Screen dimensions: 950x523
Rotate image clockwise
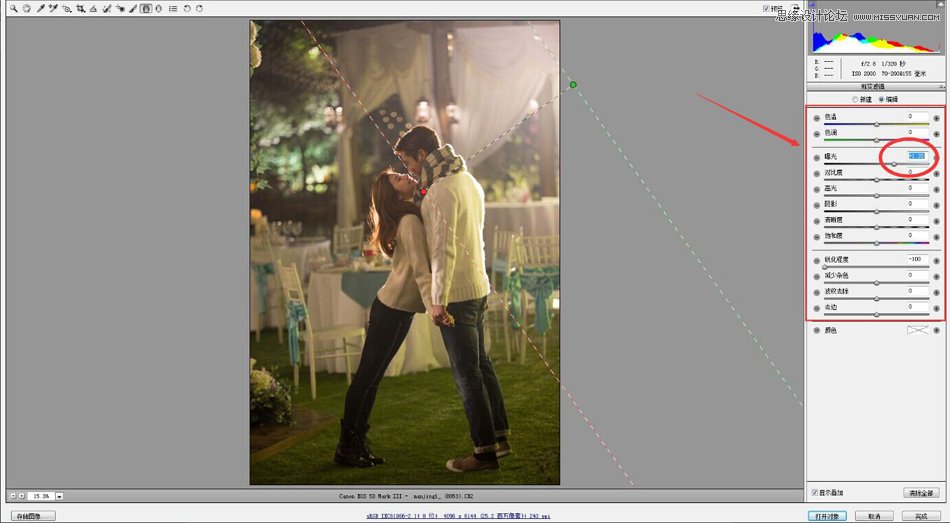tap(199, 8)
